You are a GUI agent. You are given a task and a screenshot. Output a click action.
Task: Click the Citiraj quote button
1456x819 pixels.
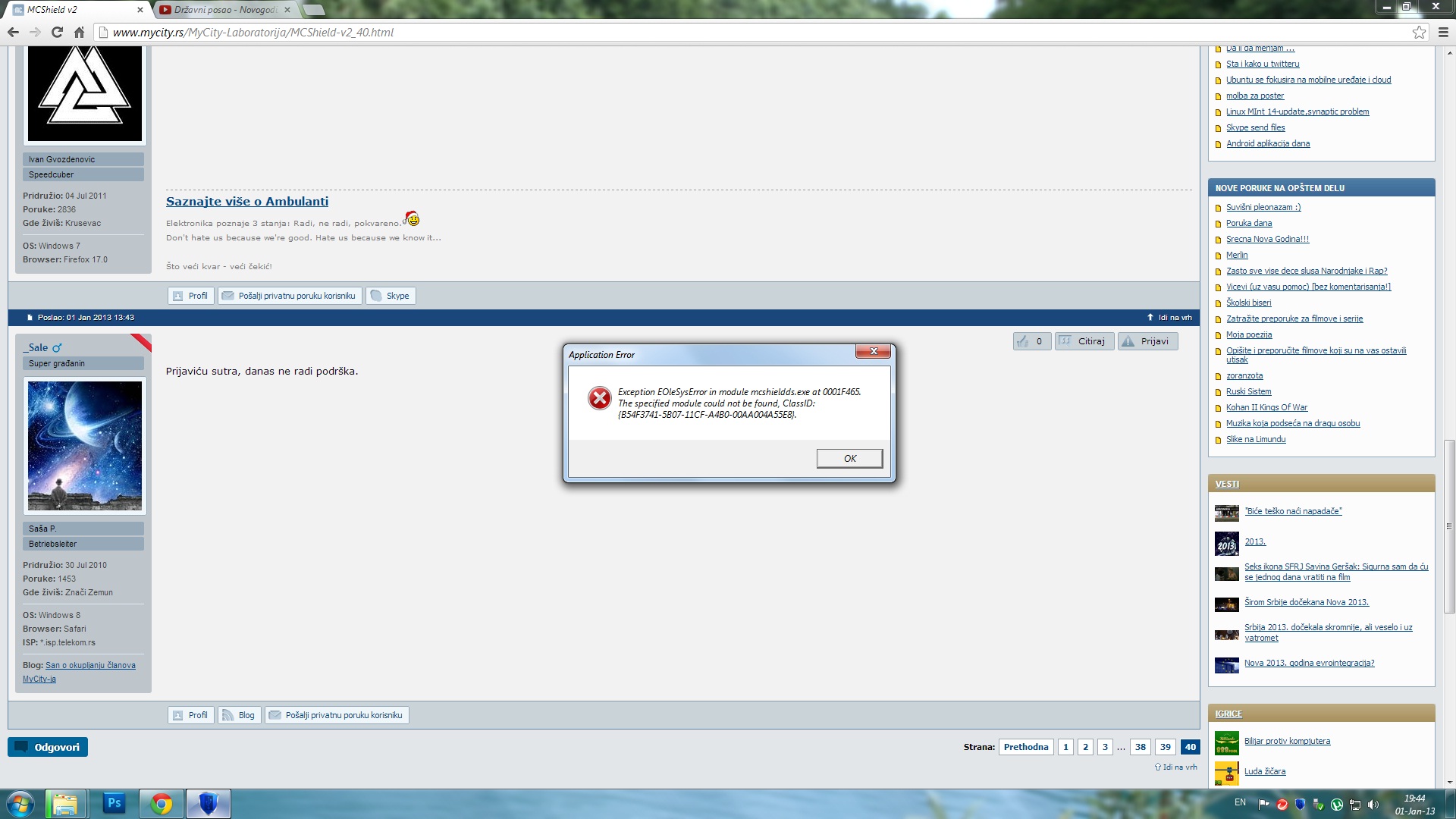point(1084,341)
